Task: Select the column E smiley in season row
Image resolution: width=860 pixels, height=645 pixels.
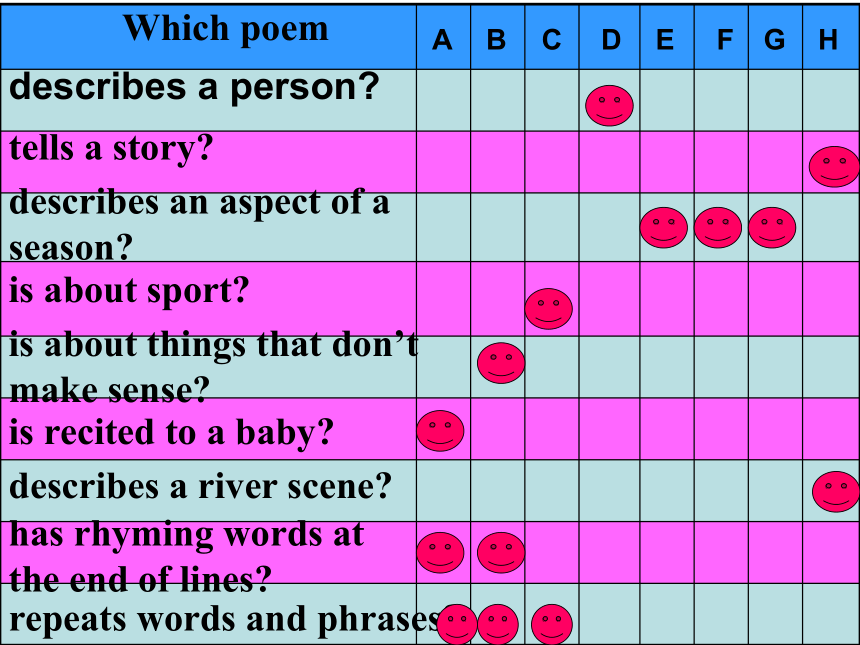Action: click(664, 228)
